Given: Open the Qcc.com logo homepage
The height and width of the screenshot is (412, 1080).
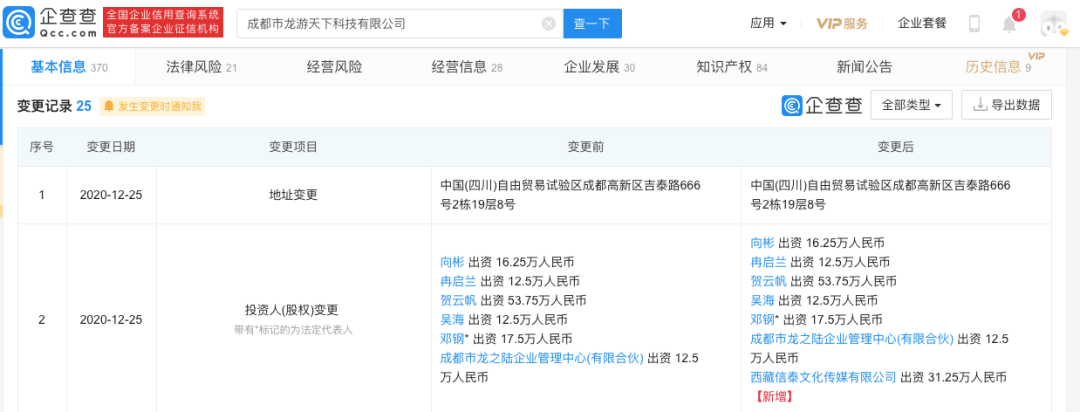Looking at the screenshot, I should tap(50, 23).
